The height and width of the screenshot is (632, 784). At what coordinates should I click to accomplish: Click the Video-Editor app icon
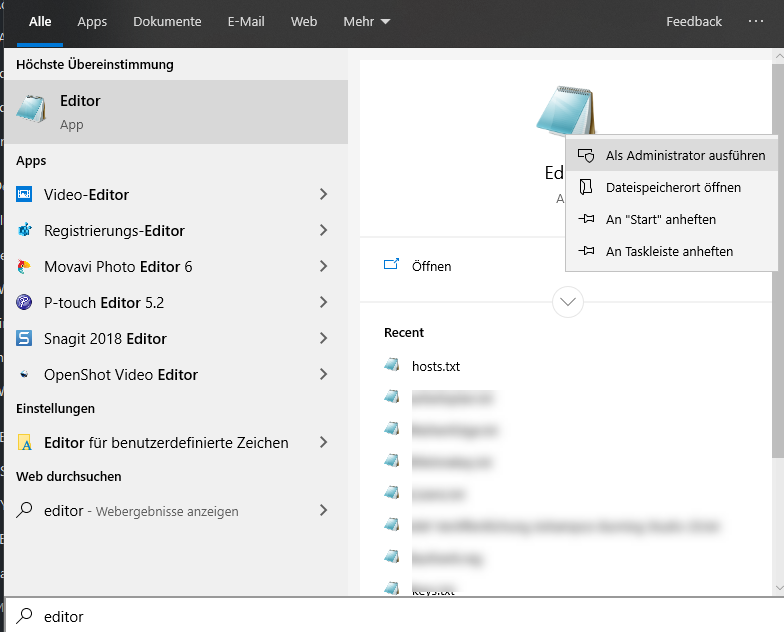(24, 194)
